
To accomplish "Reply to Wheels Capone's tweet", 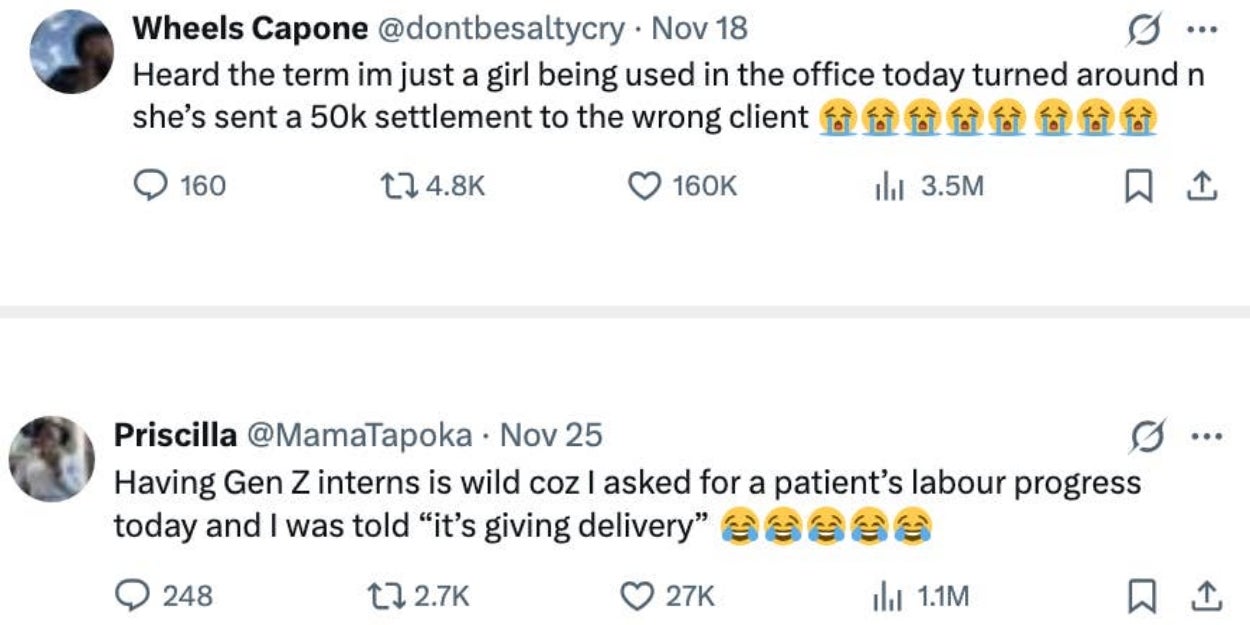I will click(151, 186).
